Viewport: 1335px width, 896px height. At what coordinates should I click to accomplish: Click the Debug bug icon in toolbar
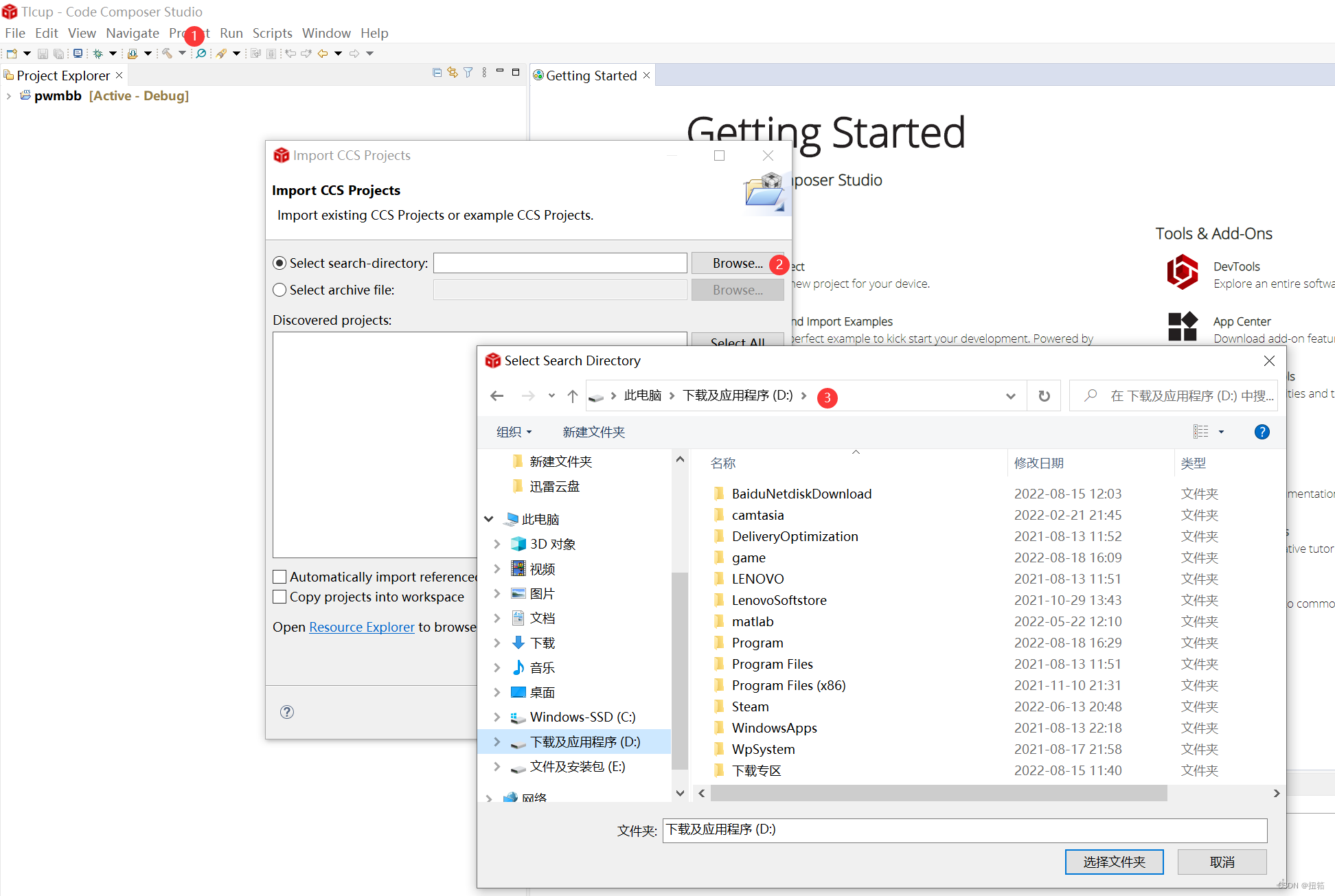point(98,54)
